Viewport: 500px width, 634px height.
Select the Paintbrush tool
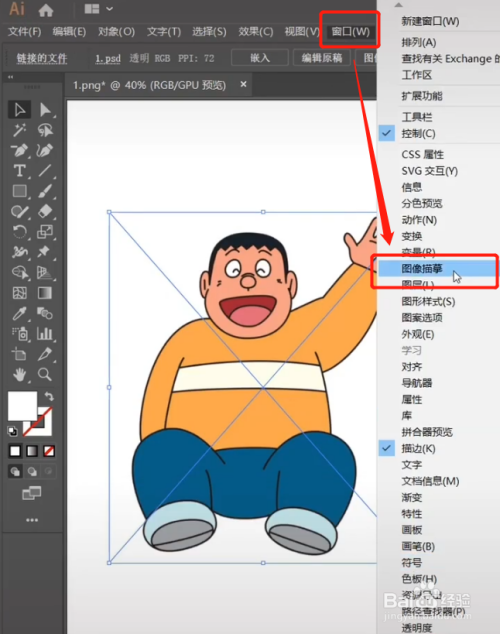45,191
